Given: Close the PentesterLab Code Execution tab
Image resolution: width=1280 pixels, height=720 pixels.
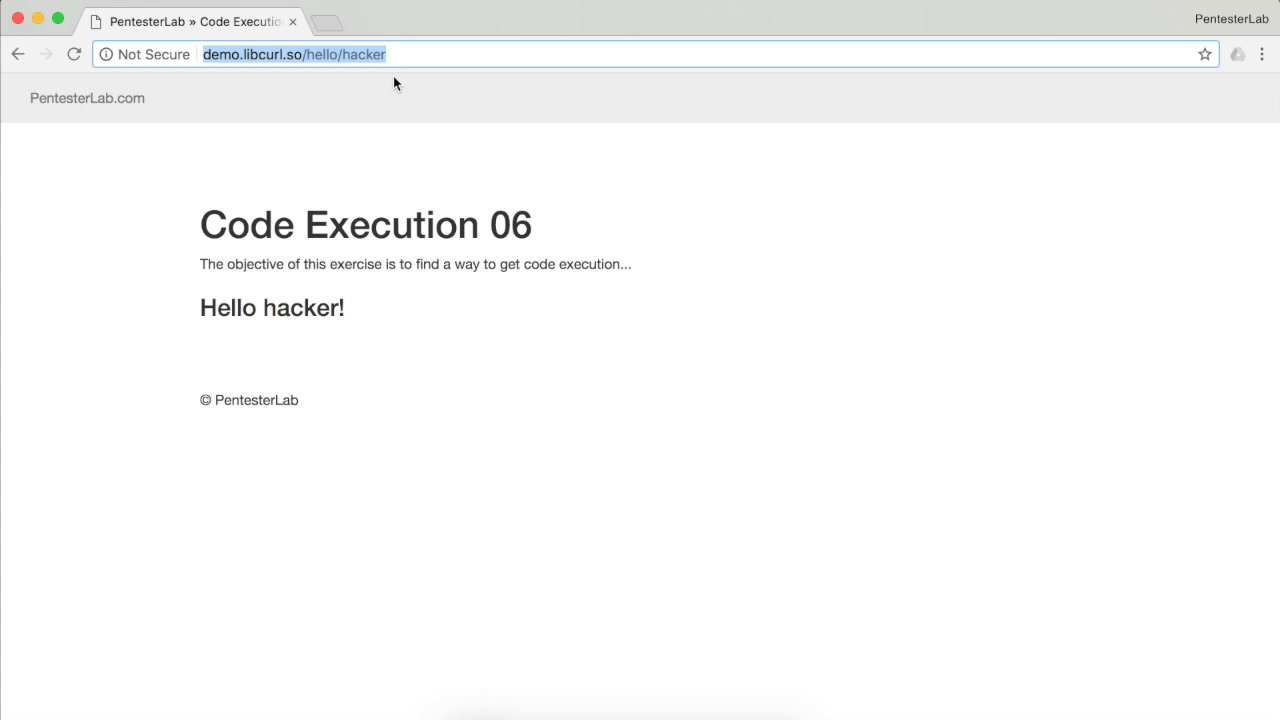Looking at the screenshot, I should click(293, 21).
